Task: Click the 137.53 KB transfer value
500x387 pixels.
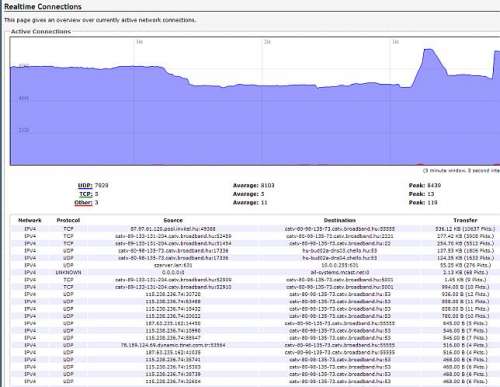Action: pos(465,251)
